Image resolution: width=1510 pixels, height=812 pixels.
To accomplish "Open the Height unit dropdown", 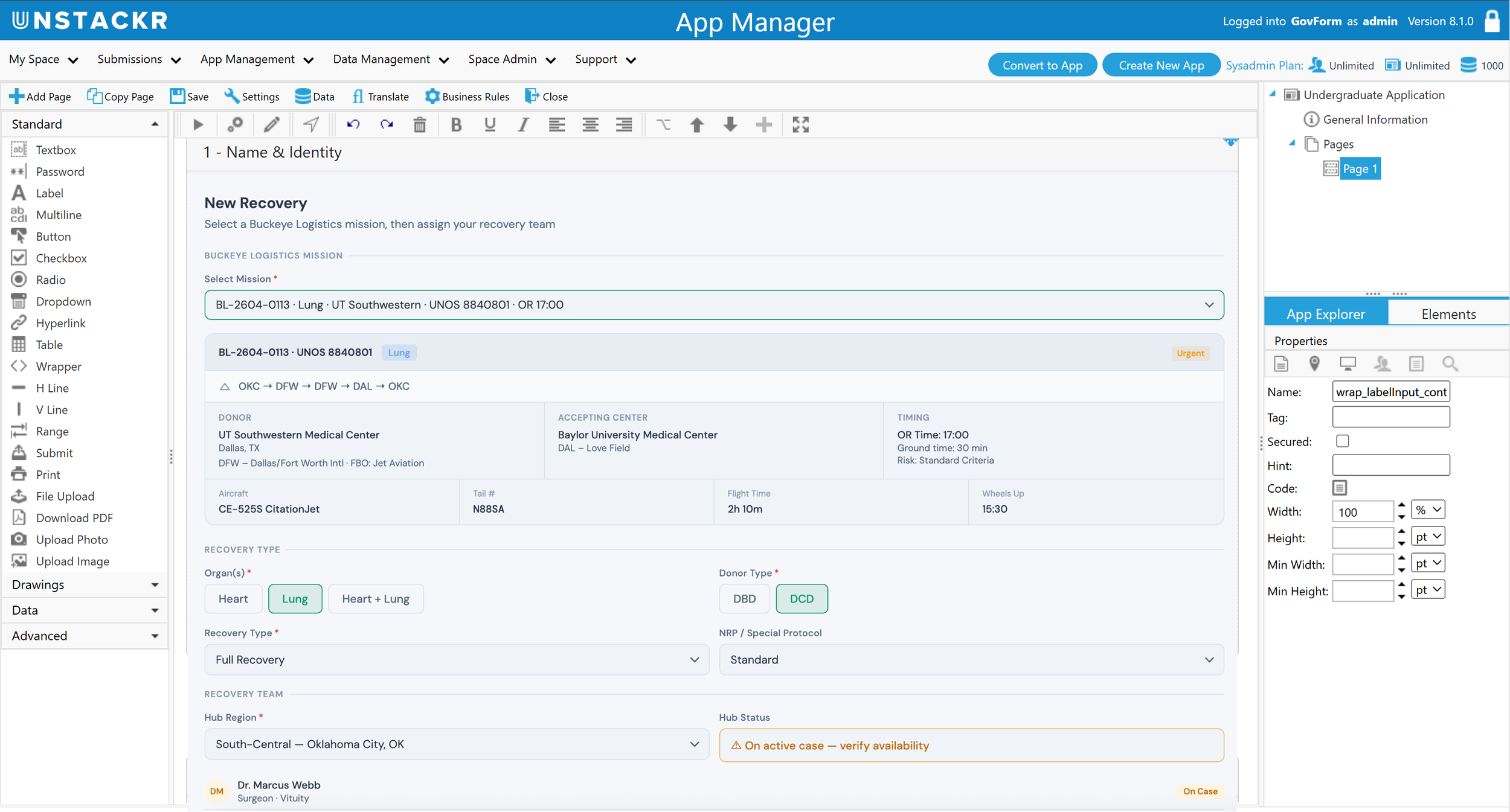I will (1428, 537).
